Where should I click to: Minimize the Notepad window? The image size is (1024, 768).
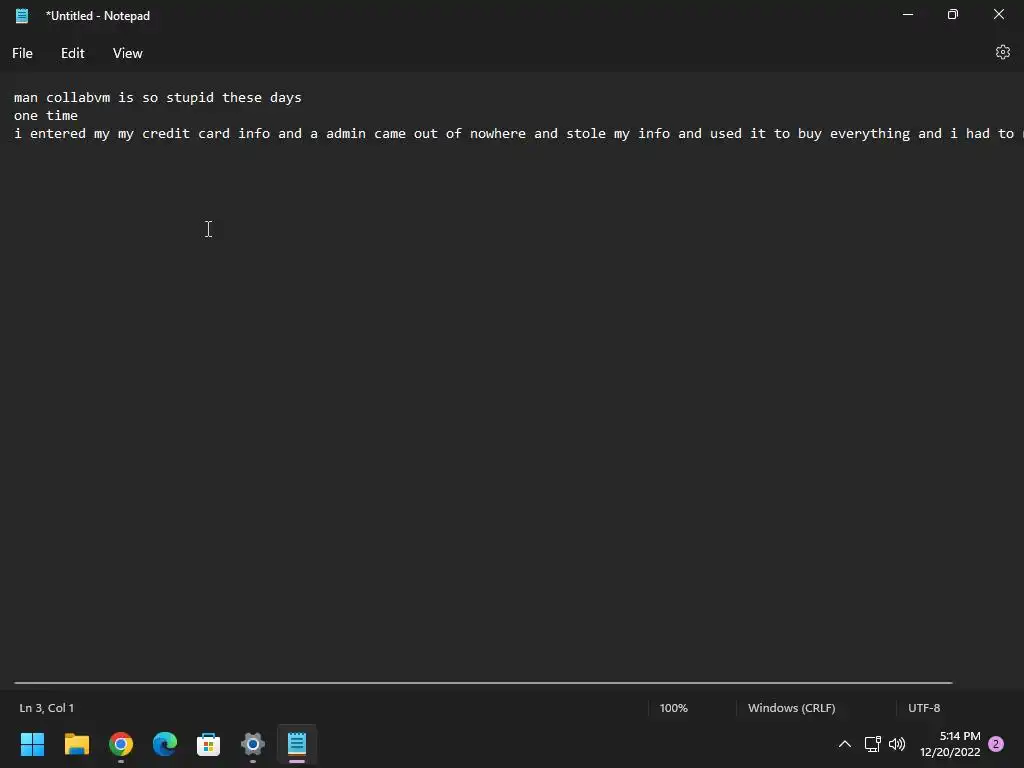point(908,14)
